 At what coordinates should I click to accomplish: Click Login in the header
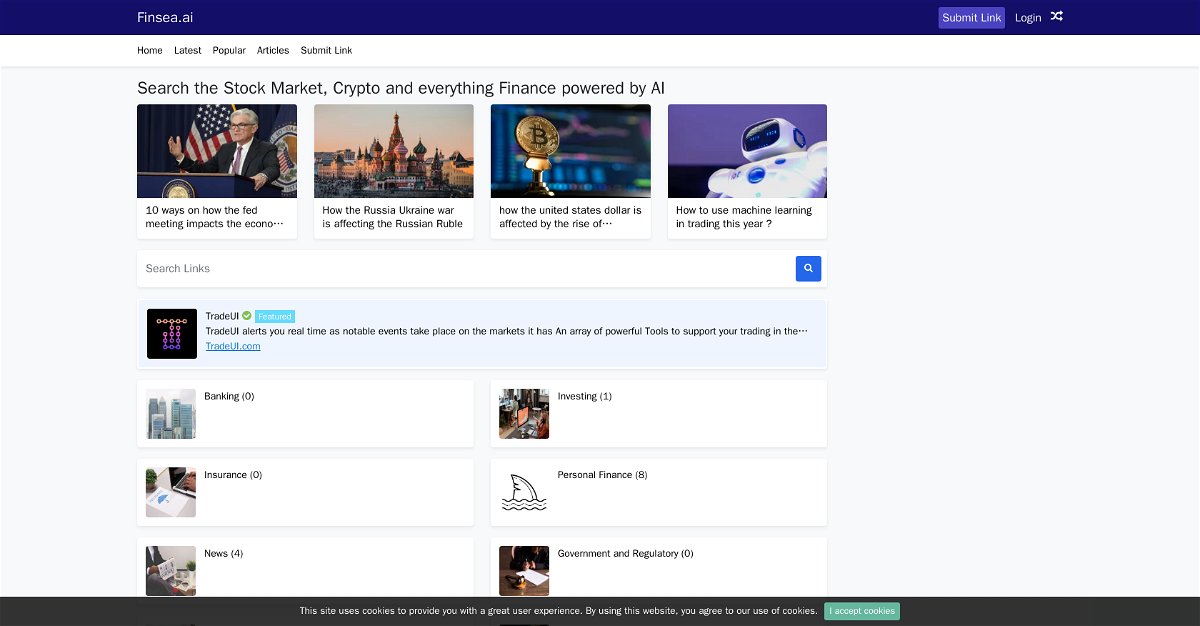click(1028, 18)
